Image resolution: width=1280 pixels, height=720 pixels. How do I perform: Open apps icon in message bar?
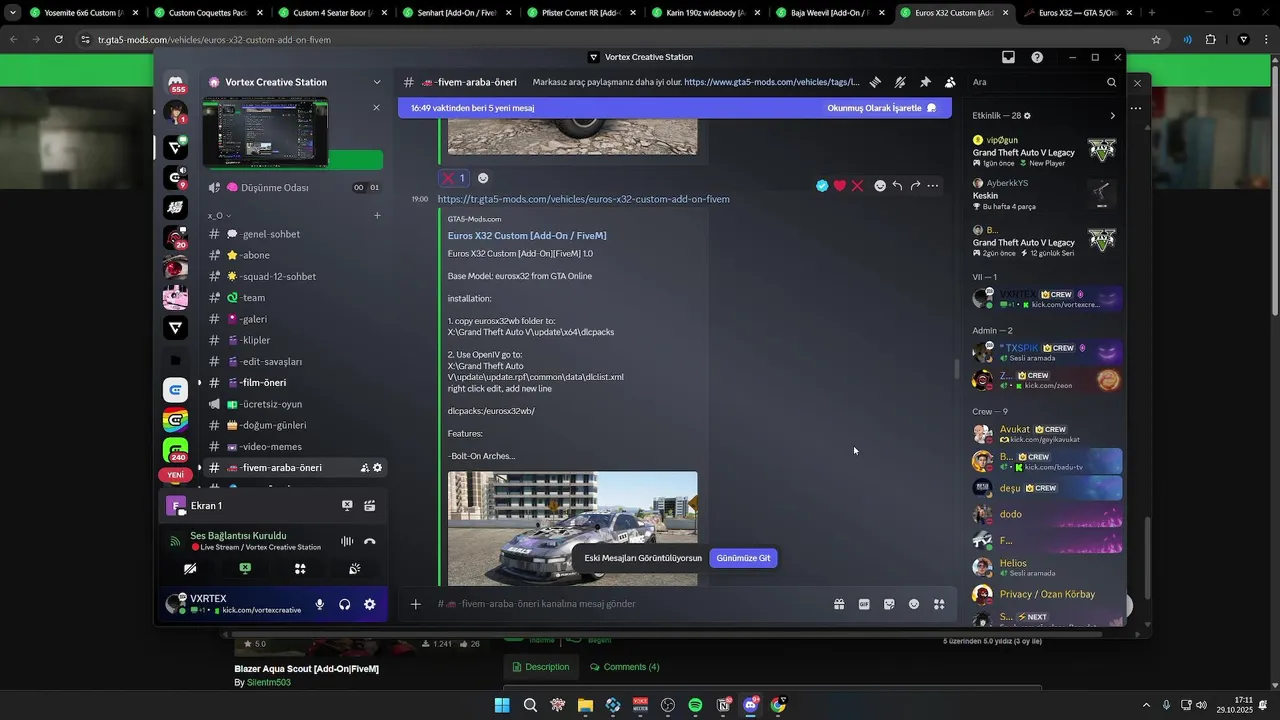(939, 604)
